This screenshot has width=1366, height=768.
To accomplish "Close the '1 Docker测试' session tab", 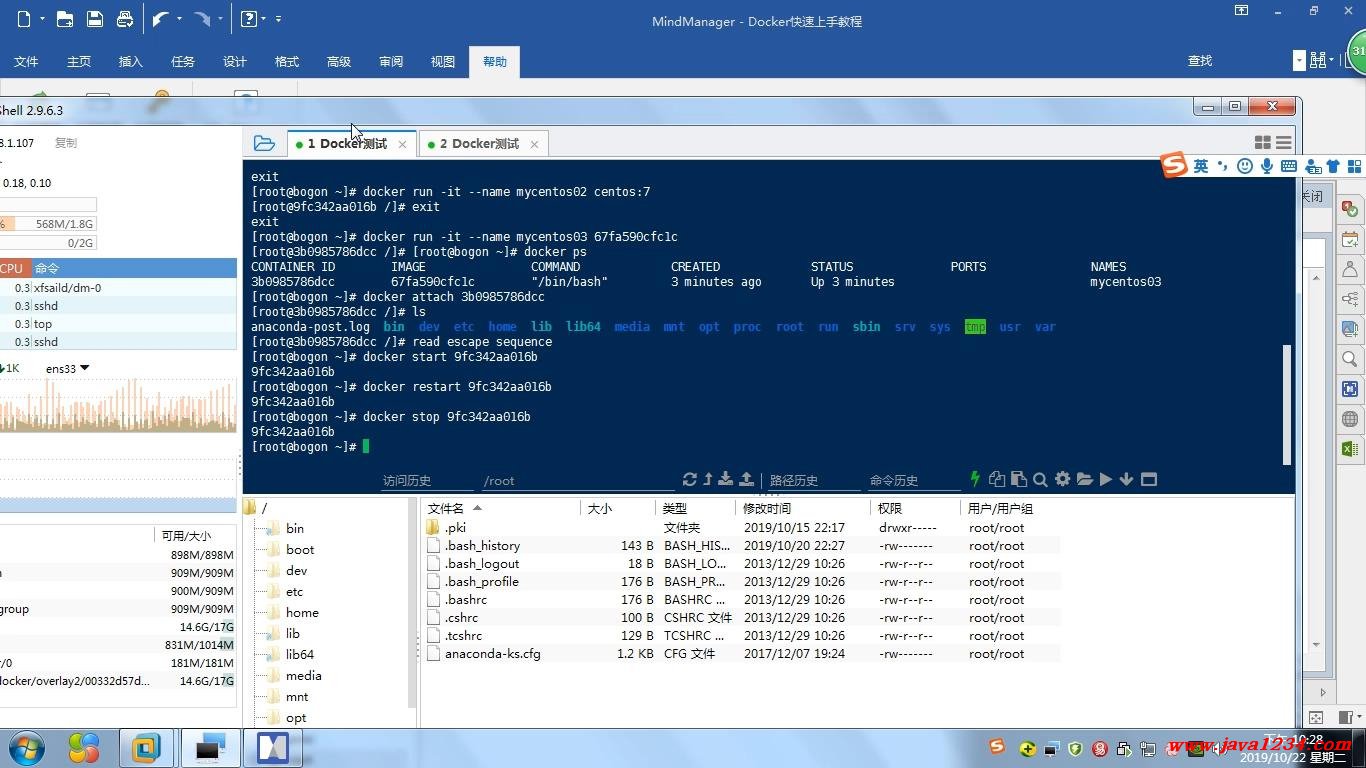I will point(402,144).
